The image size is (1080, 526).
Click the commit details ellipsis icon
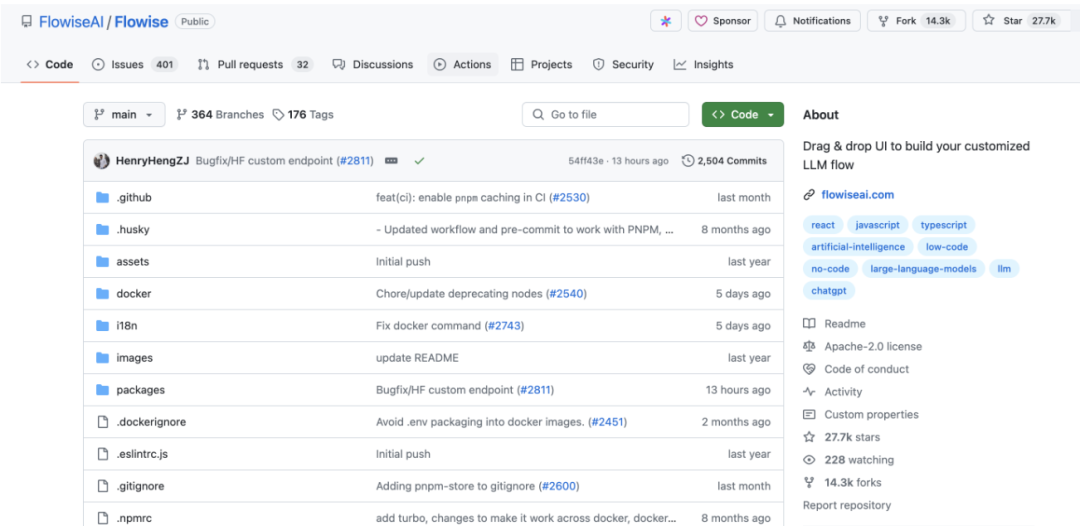[391, 161]
